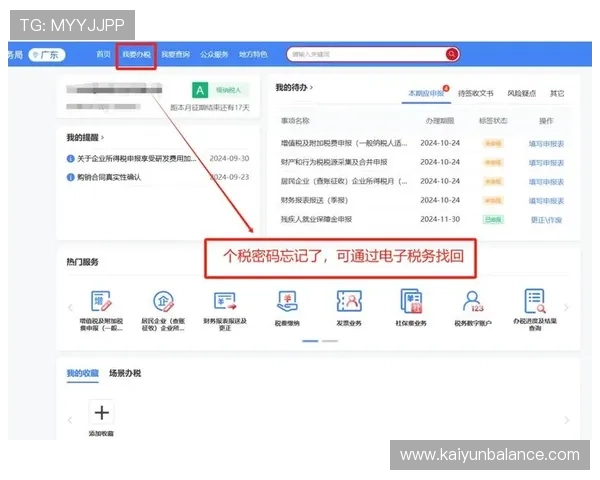Screen dimensions: 600x480
Task: Switch to the 风险疑点 tab
Action: pos(522,93)
